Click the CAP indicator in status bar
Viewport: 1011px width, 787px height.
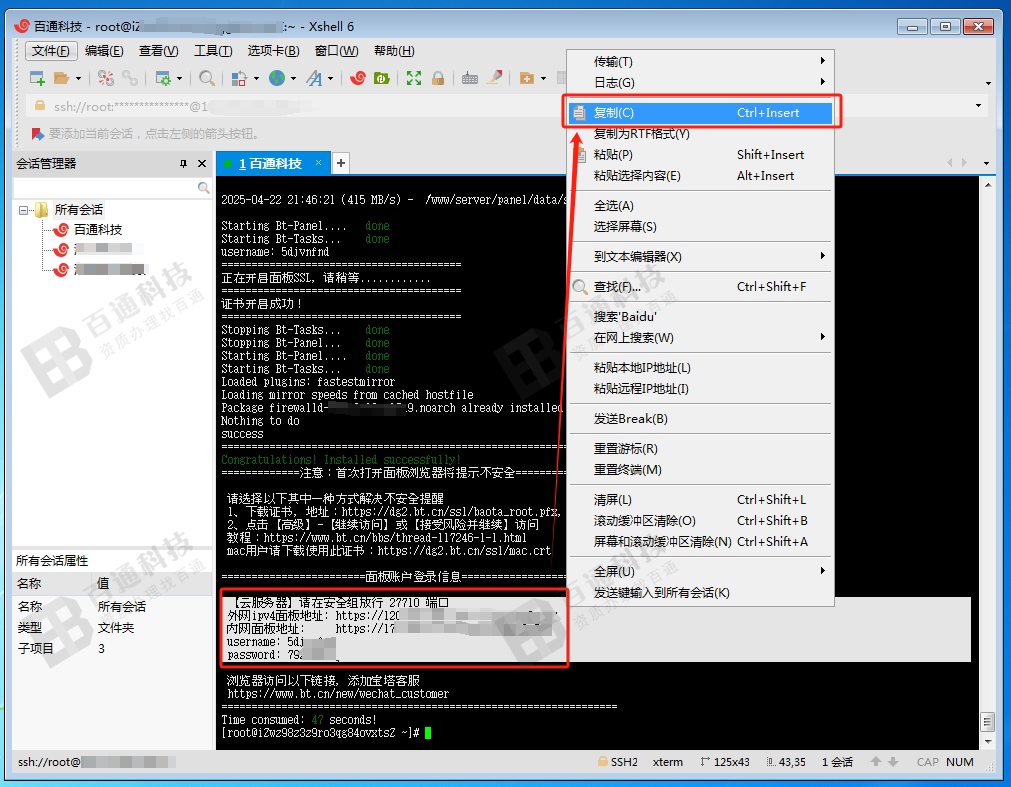point(927,762)
